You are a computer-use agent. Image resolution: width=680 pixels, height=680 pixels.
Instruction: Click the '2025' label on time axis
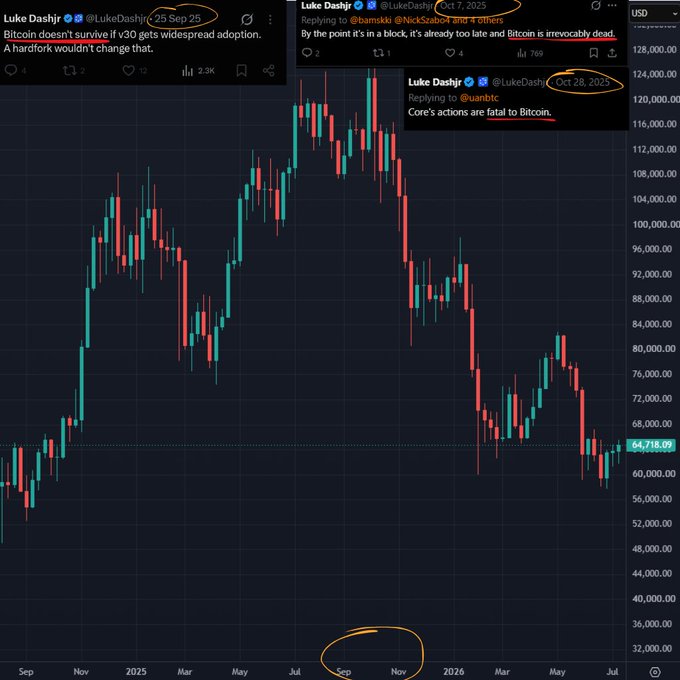pos(136,671)
